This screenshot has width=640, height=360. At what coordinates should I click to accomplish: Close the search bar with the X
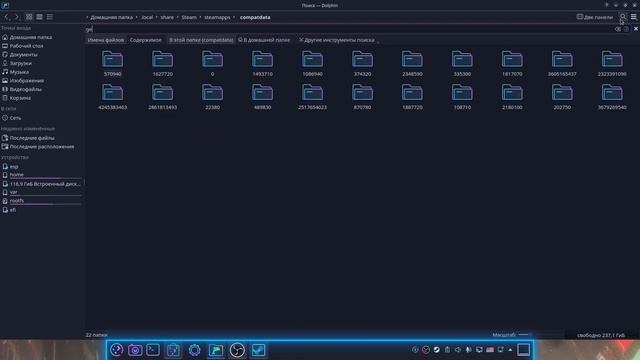[636, 29]
